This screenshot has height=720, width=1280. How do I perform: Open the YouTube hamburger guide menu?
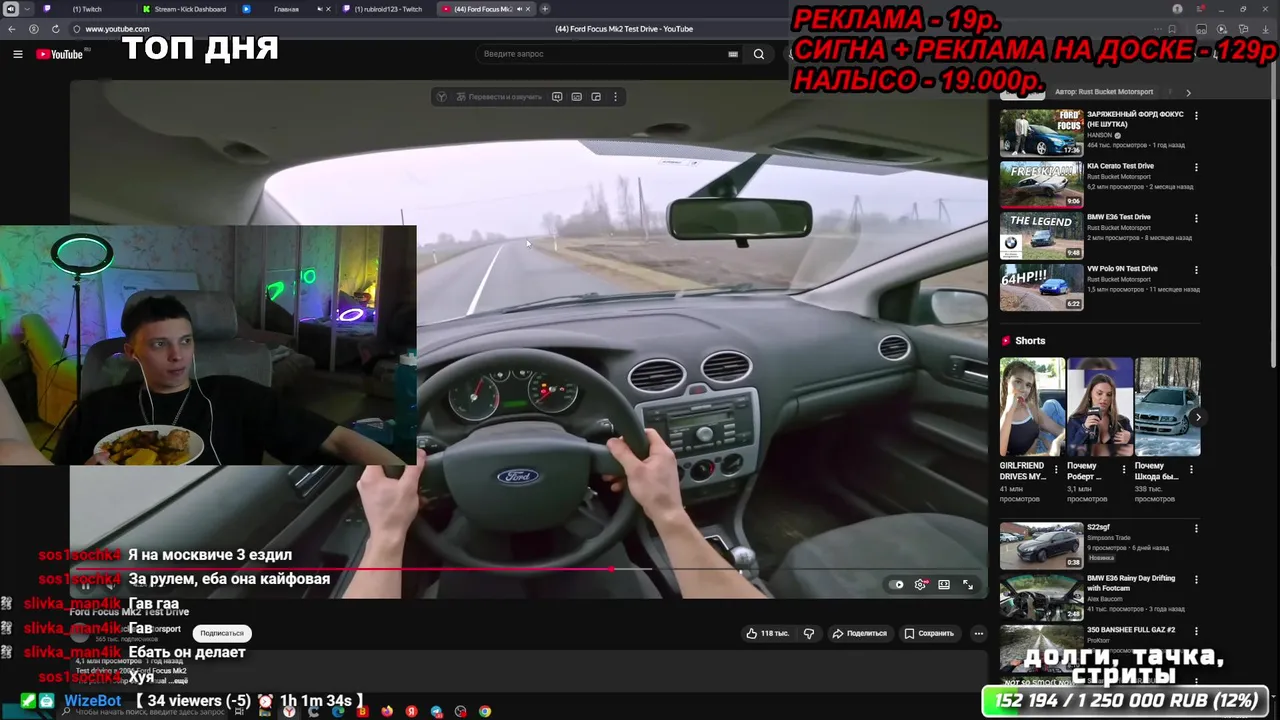tap(18, 54)
